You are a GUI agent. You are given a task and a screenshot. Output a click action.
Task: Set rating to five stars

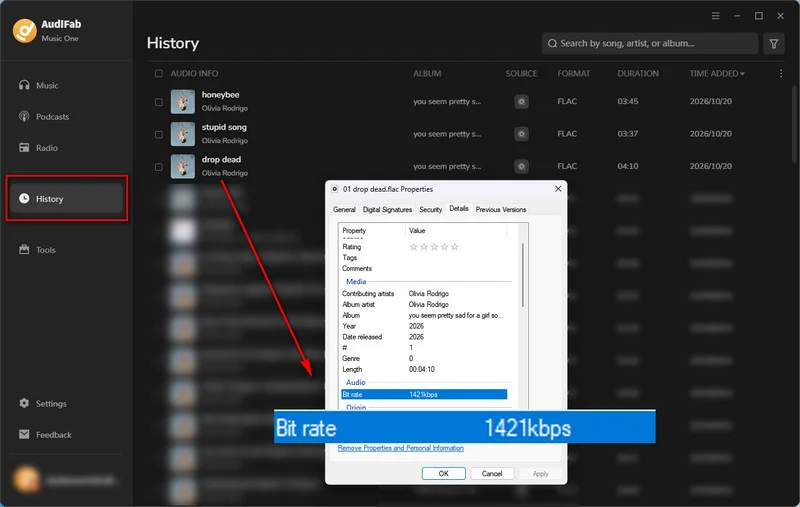click(455, 247)
